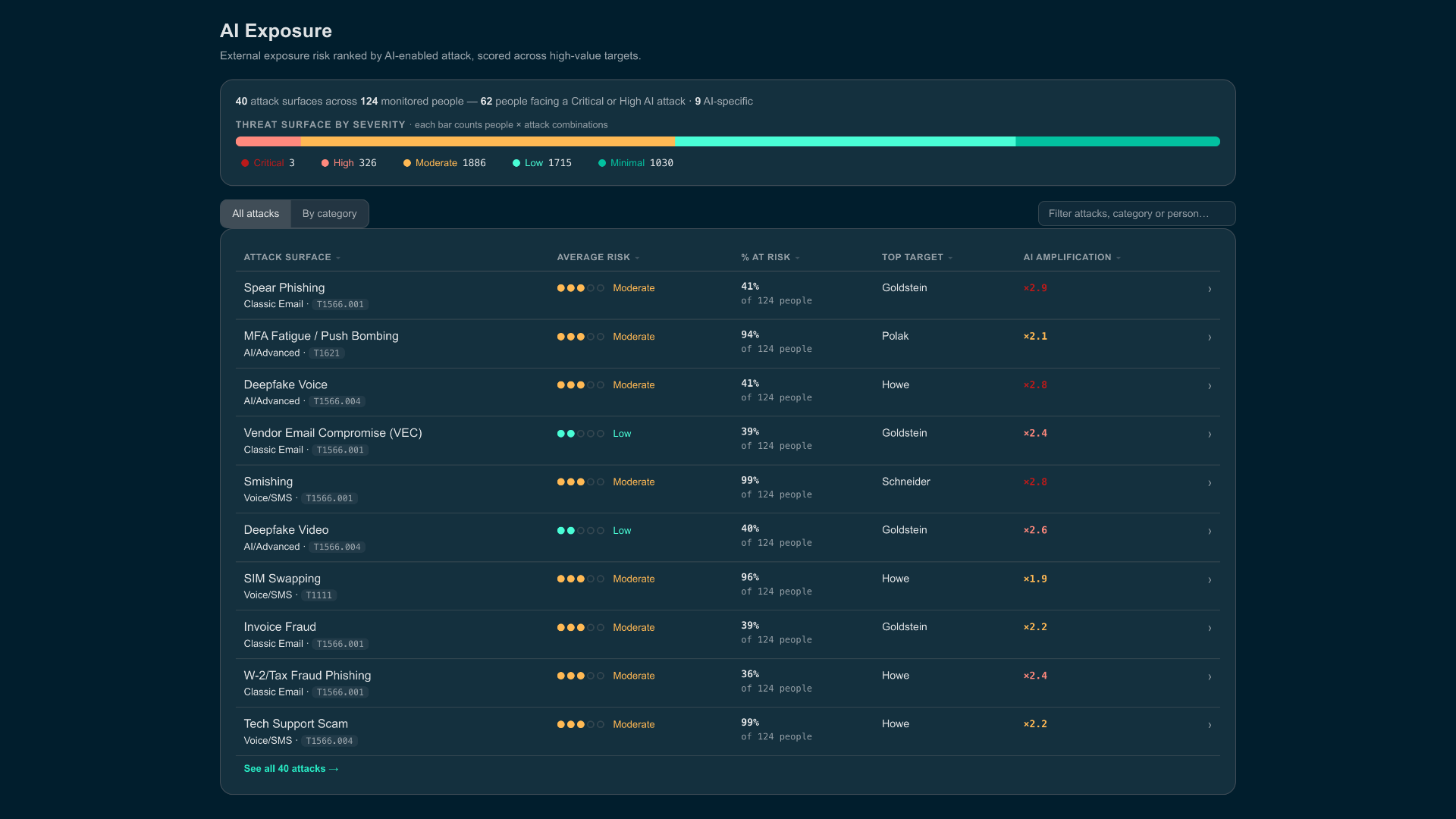Select the Critical severity legend dot

[x=245, y=163]
